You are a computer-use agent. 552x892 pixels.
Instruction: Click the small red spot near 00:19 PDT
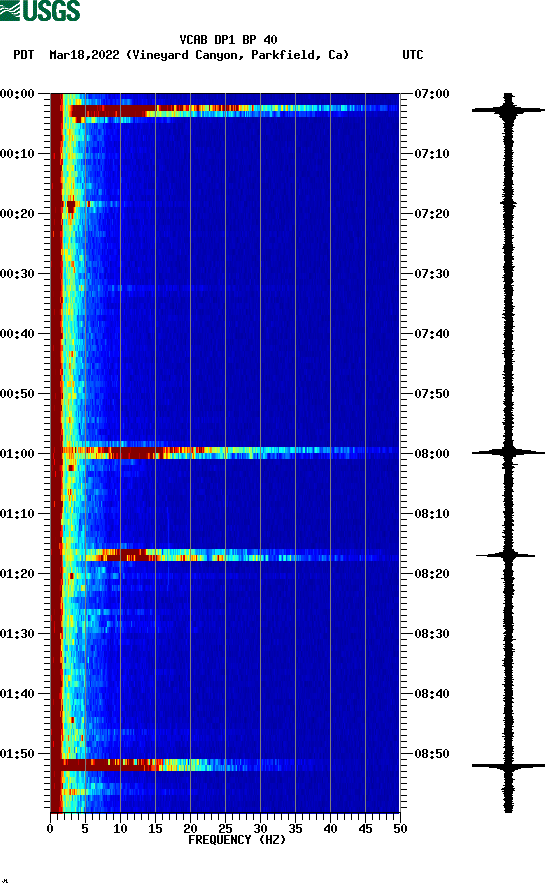pos(71,206)
